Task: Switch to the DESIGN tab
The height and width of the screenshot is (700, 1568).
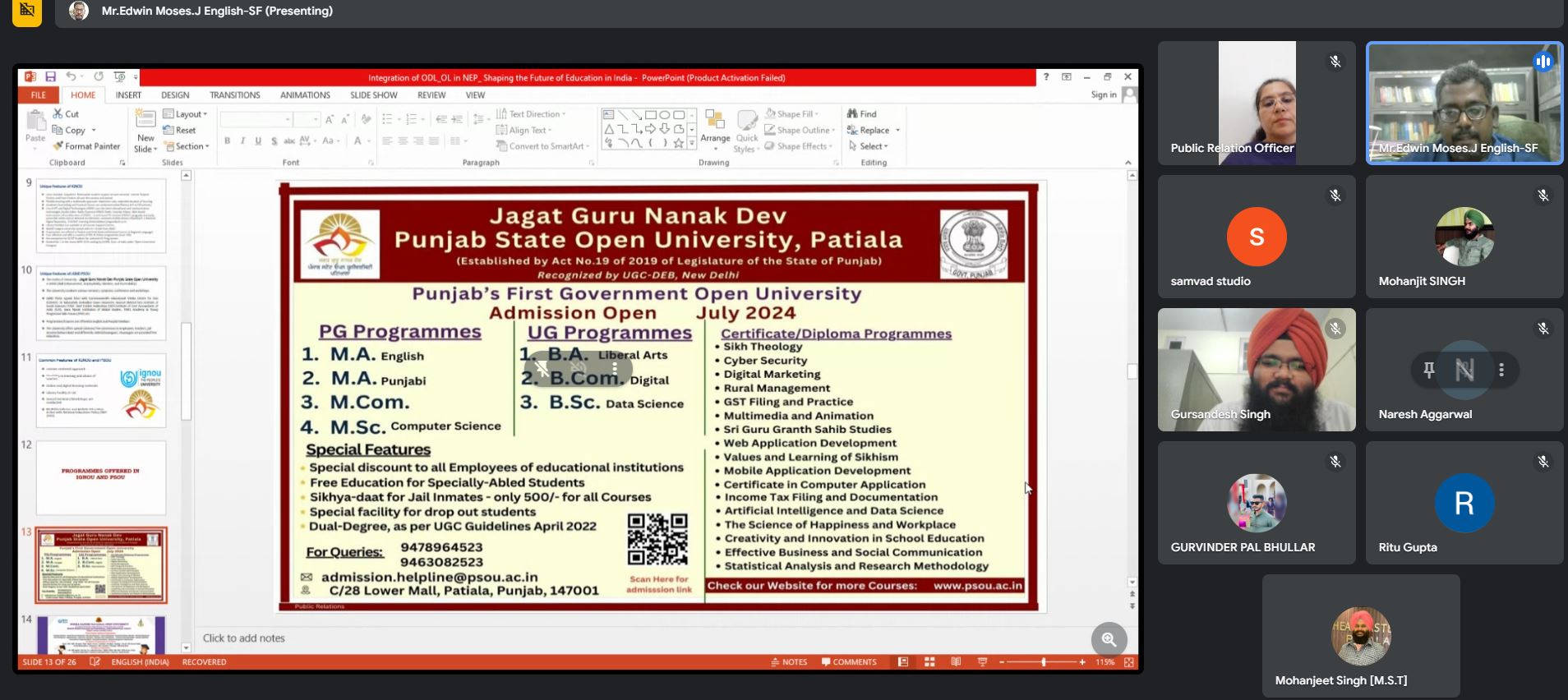Action: pyautogui.click(x=175, y=95)
